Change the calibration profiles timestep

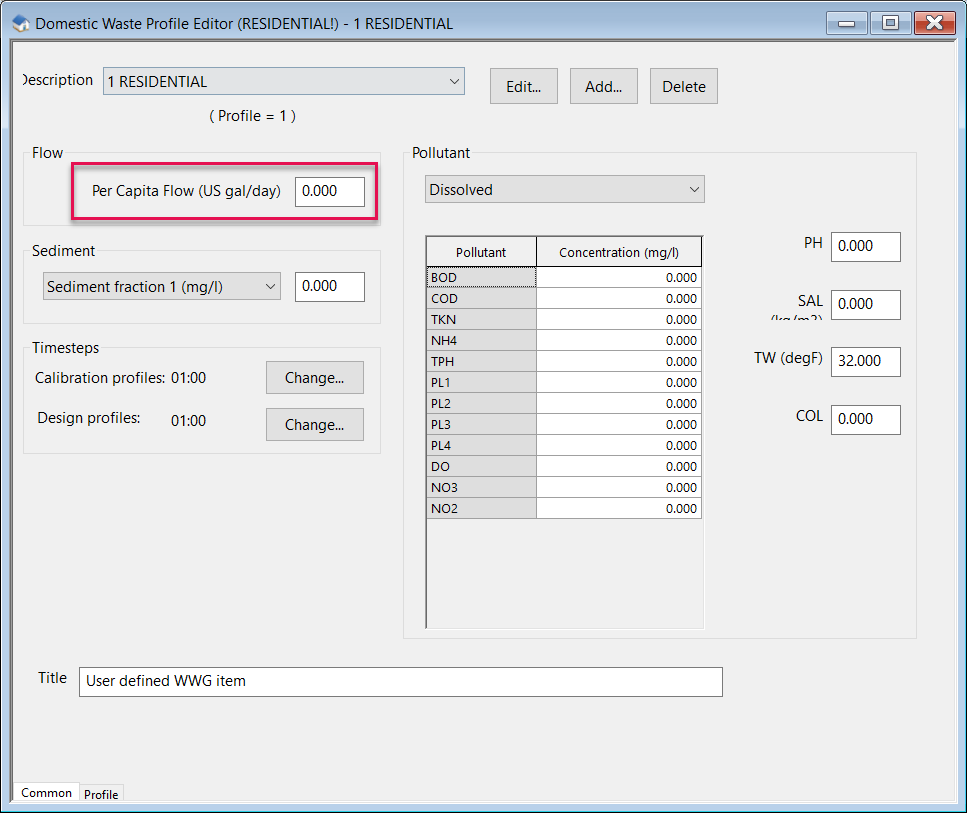click(x=314, y=378)
